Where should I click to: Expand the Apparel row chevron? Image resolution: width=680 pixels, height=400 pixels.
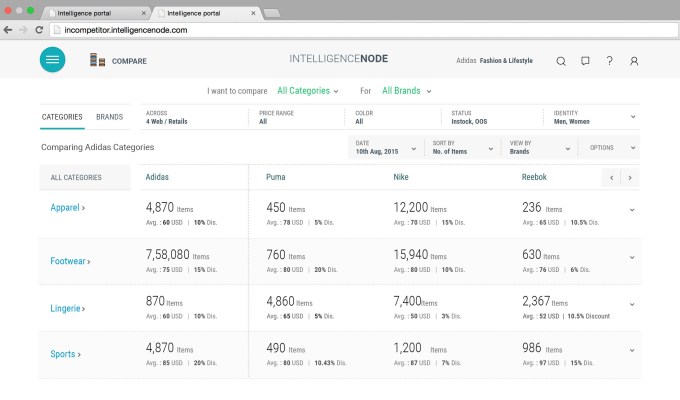point(632,210)
